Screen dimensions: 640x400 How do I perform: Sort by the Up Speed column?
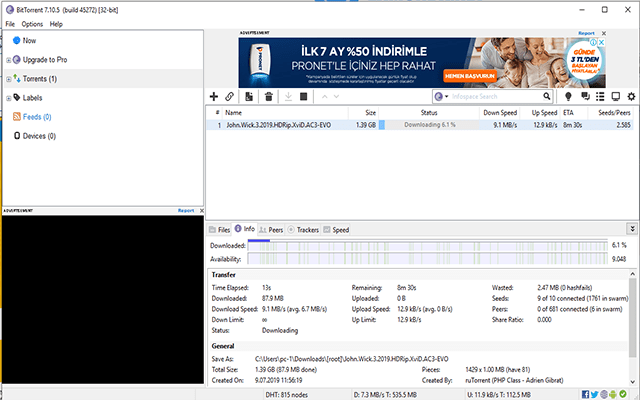point(540,113)
